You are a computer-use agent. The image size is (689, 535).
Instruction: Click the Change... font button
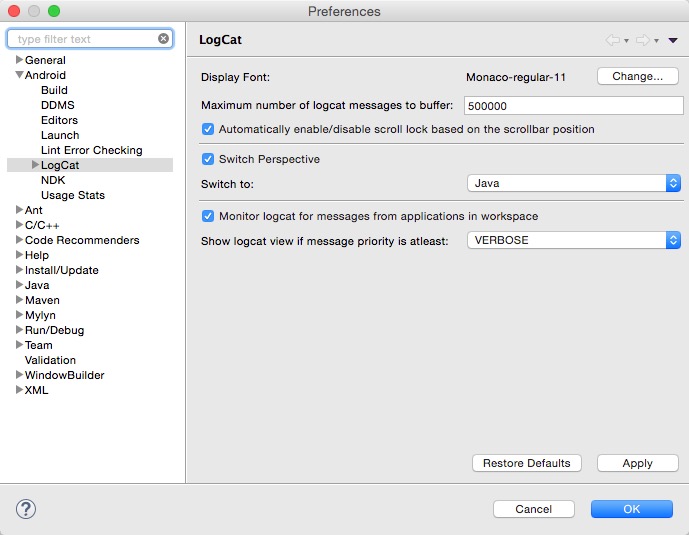tap(637, 76)
